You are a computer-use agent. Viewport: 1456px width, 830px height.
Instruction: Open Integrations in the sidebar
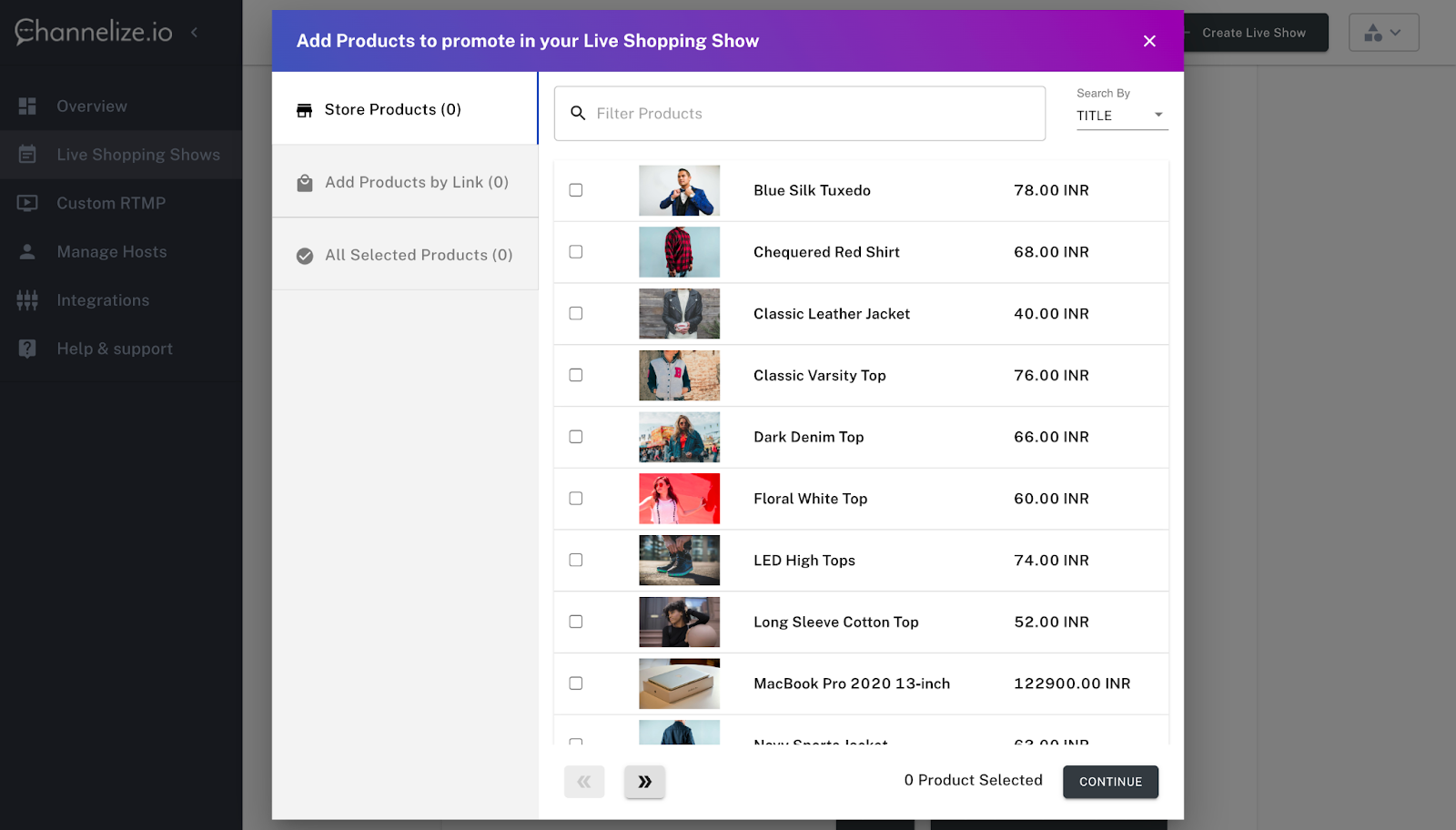point(121,300)
